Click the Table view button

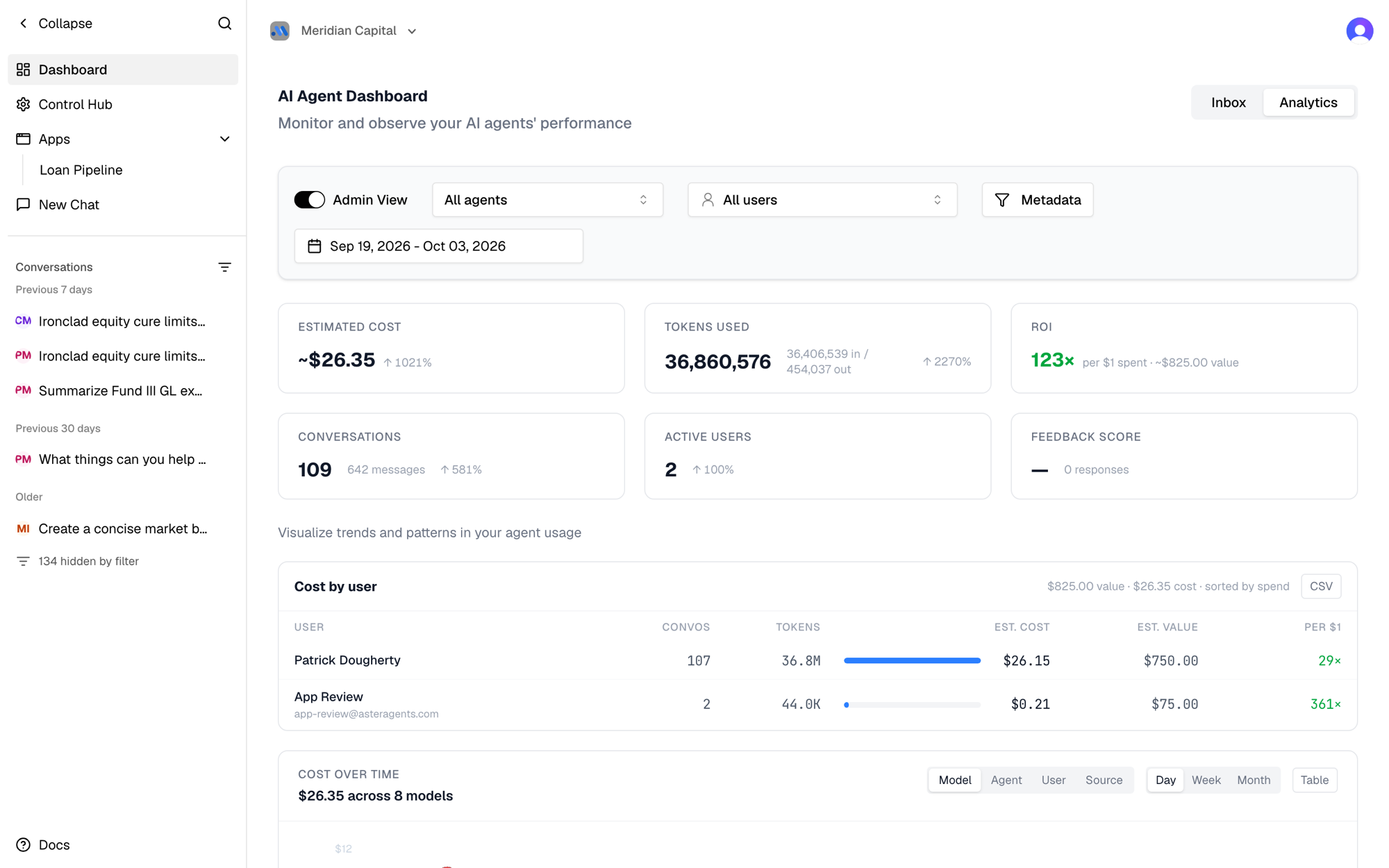point(1314,780)
